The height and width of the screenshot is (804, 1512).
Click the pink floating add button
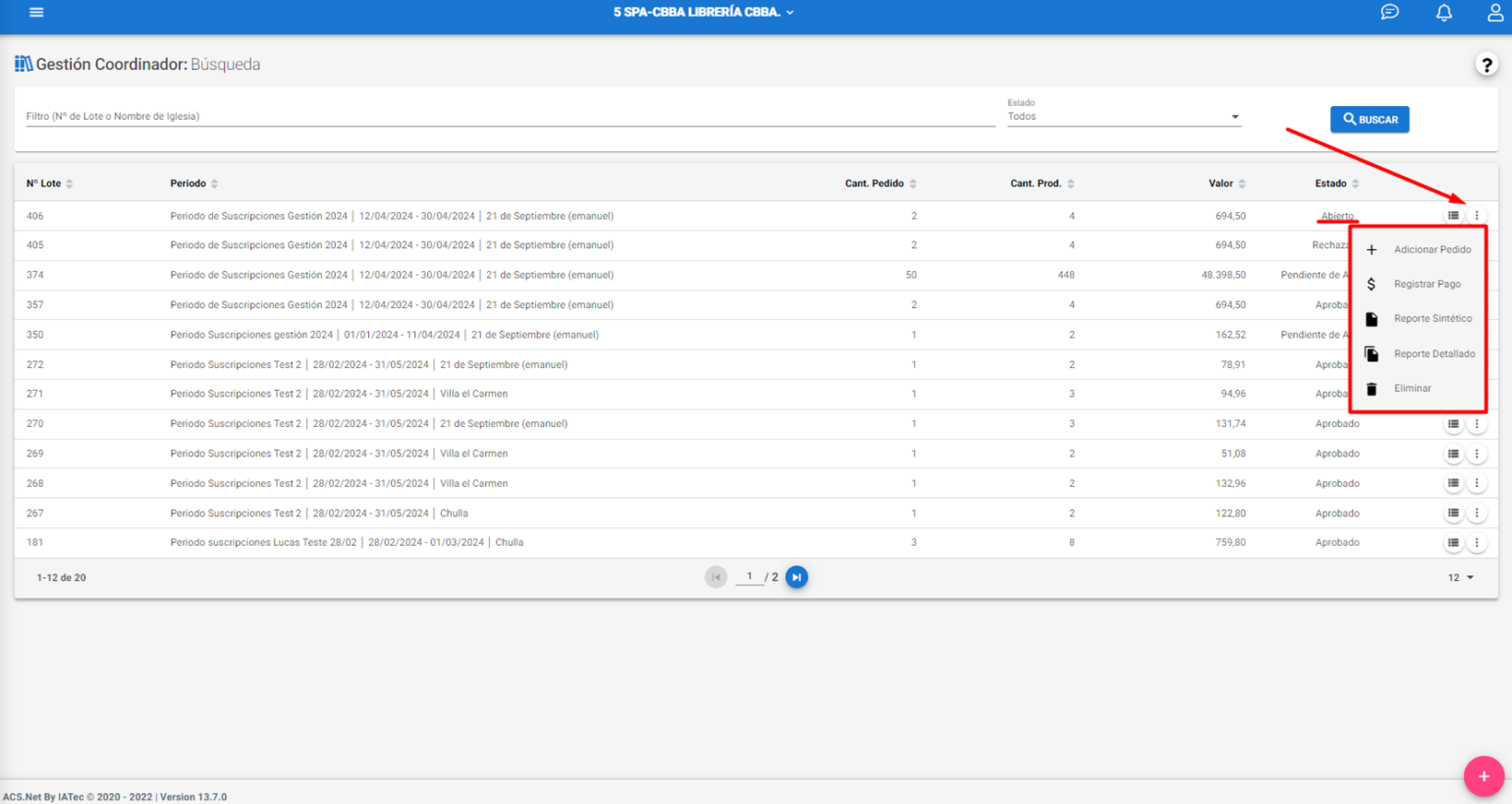tap(1483, 776)
